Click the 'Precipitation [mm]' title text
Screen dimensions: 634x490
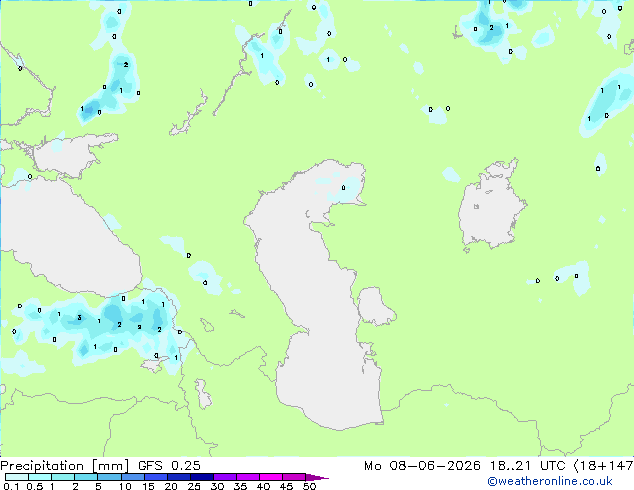[64, 466]
